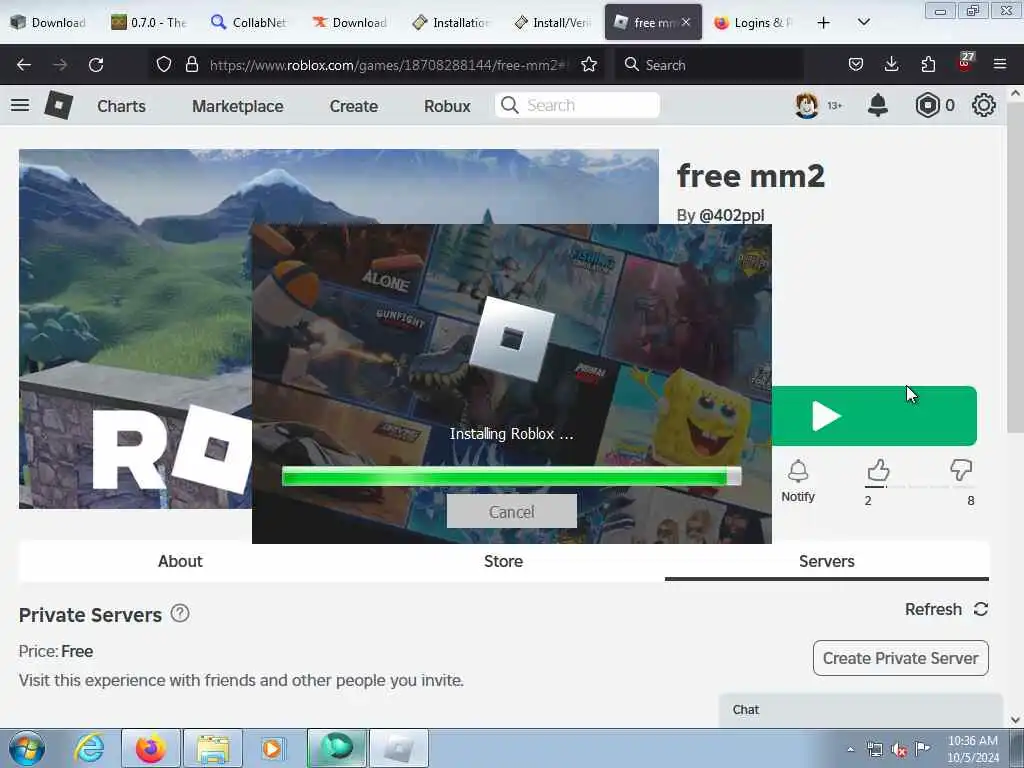Open the taskbar clock showing 10:36 AM

pyautogui.click(x=972, y=749)
